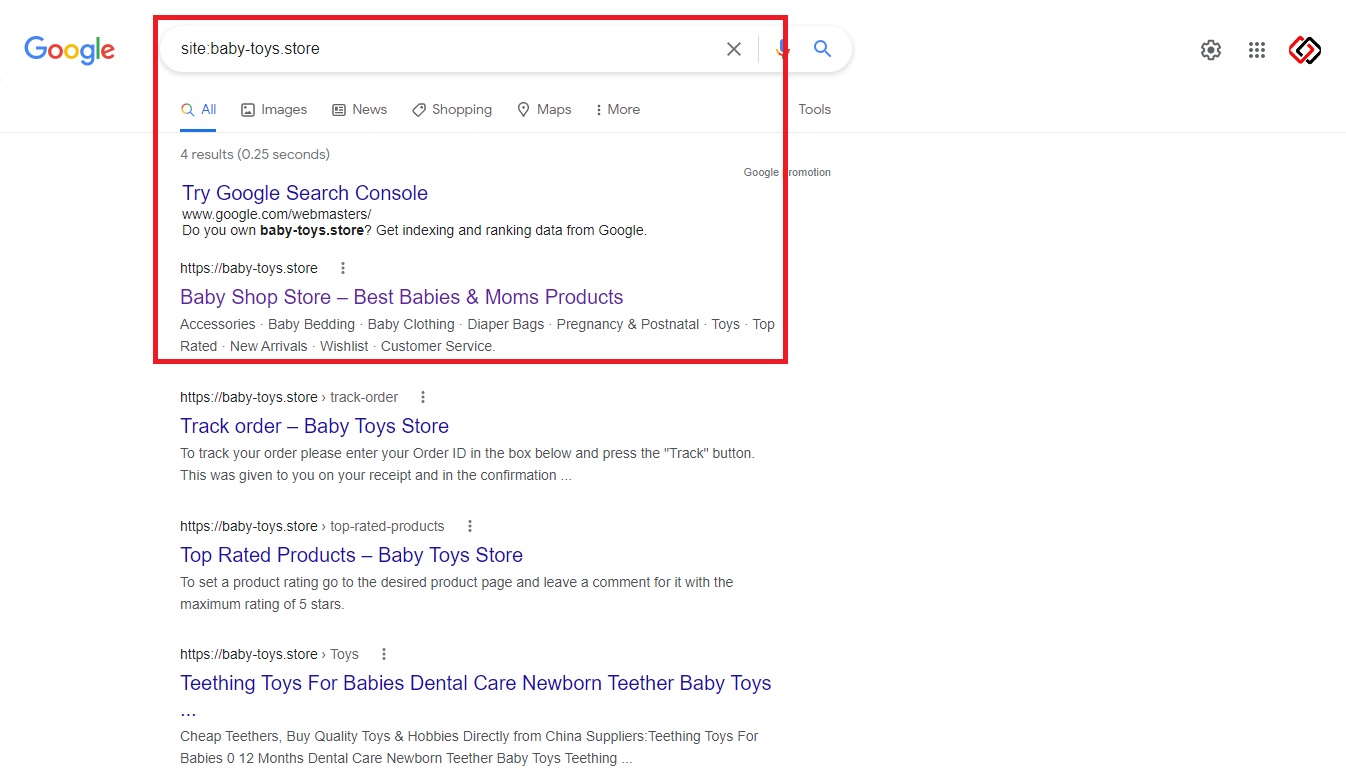Switch to the News tab
Screen dimensions: 1346x768
tap(359, 110)
